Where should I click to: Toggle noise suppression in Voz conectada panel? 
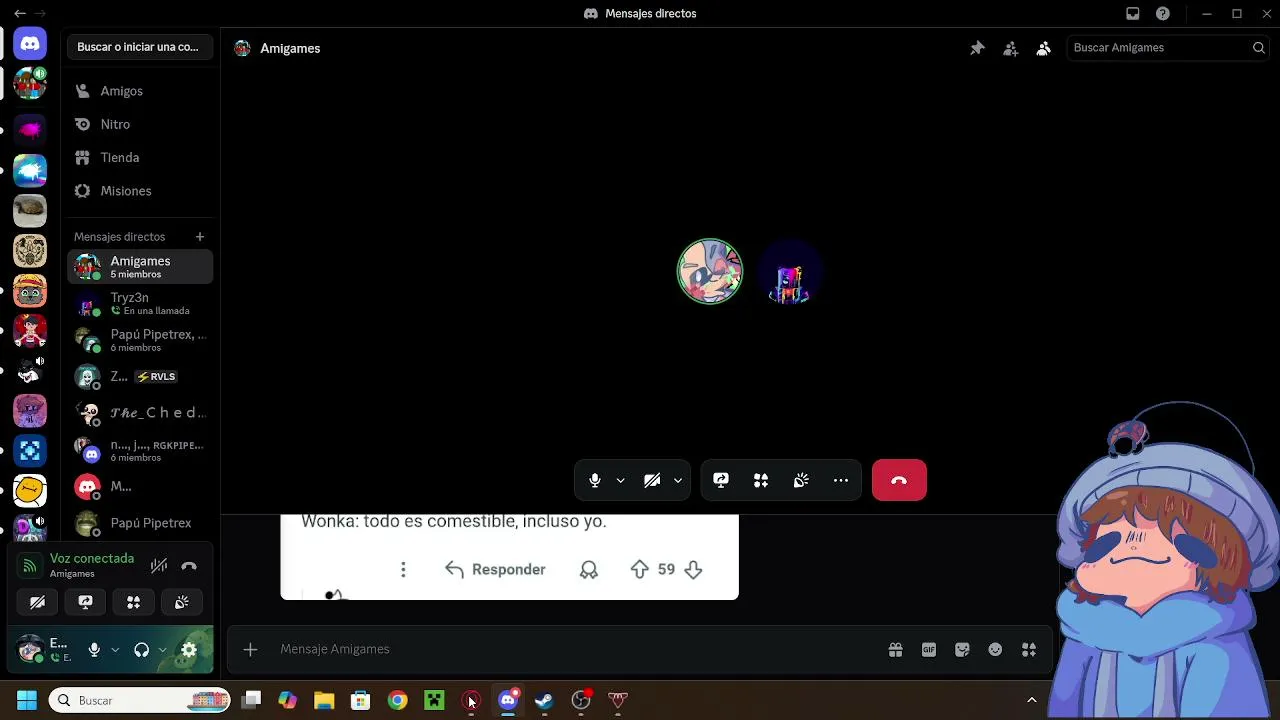pyautogui.click(x=159, y=566)
